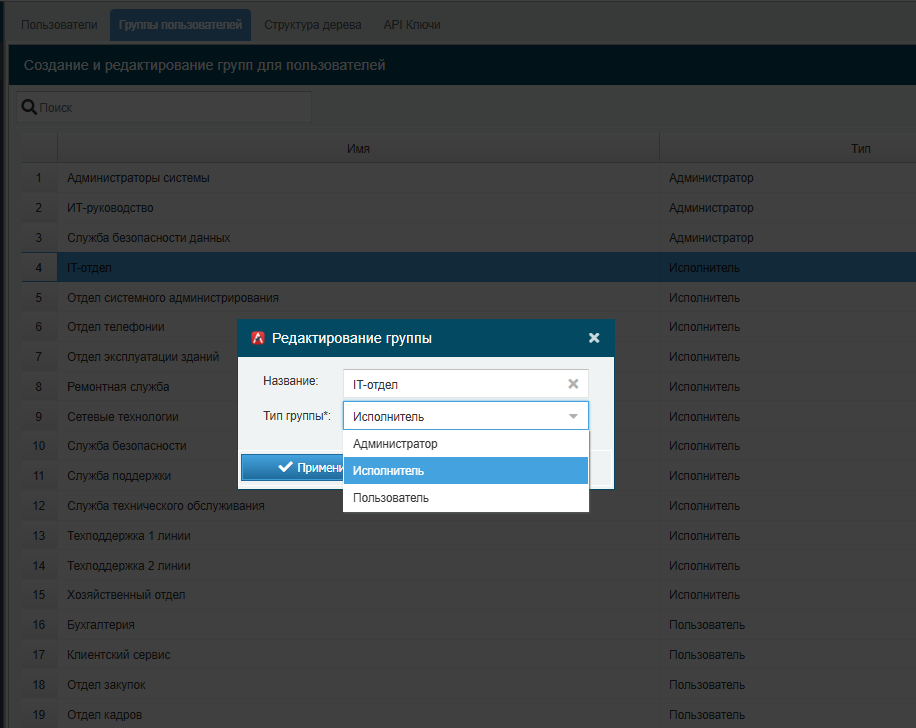916x728 pixels.
Task: Select row ИТ-руководство
Action: [469, 207]
